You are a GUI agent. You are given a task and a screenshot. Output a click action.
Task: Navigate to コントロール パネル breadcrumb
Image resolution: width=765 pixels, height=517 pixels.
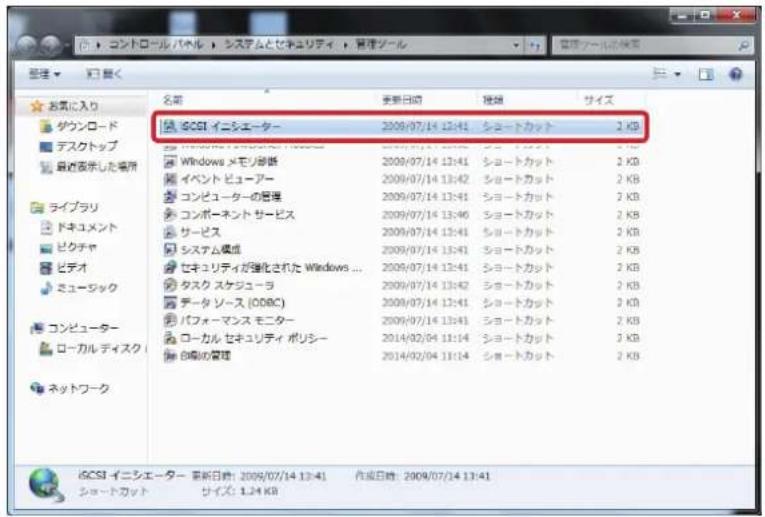tap(156, 45)
